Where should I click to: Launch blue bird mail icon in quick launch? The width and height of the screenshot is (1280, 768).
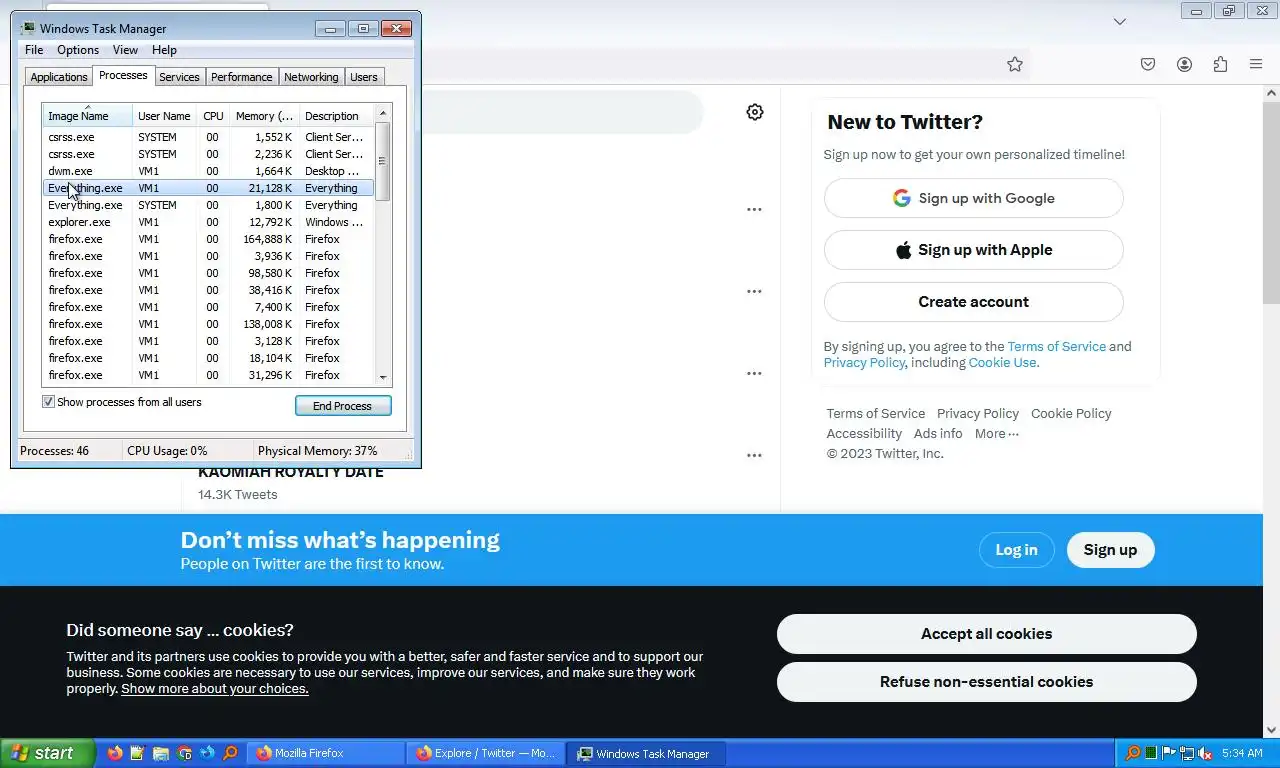pos(207,753)
